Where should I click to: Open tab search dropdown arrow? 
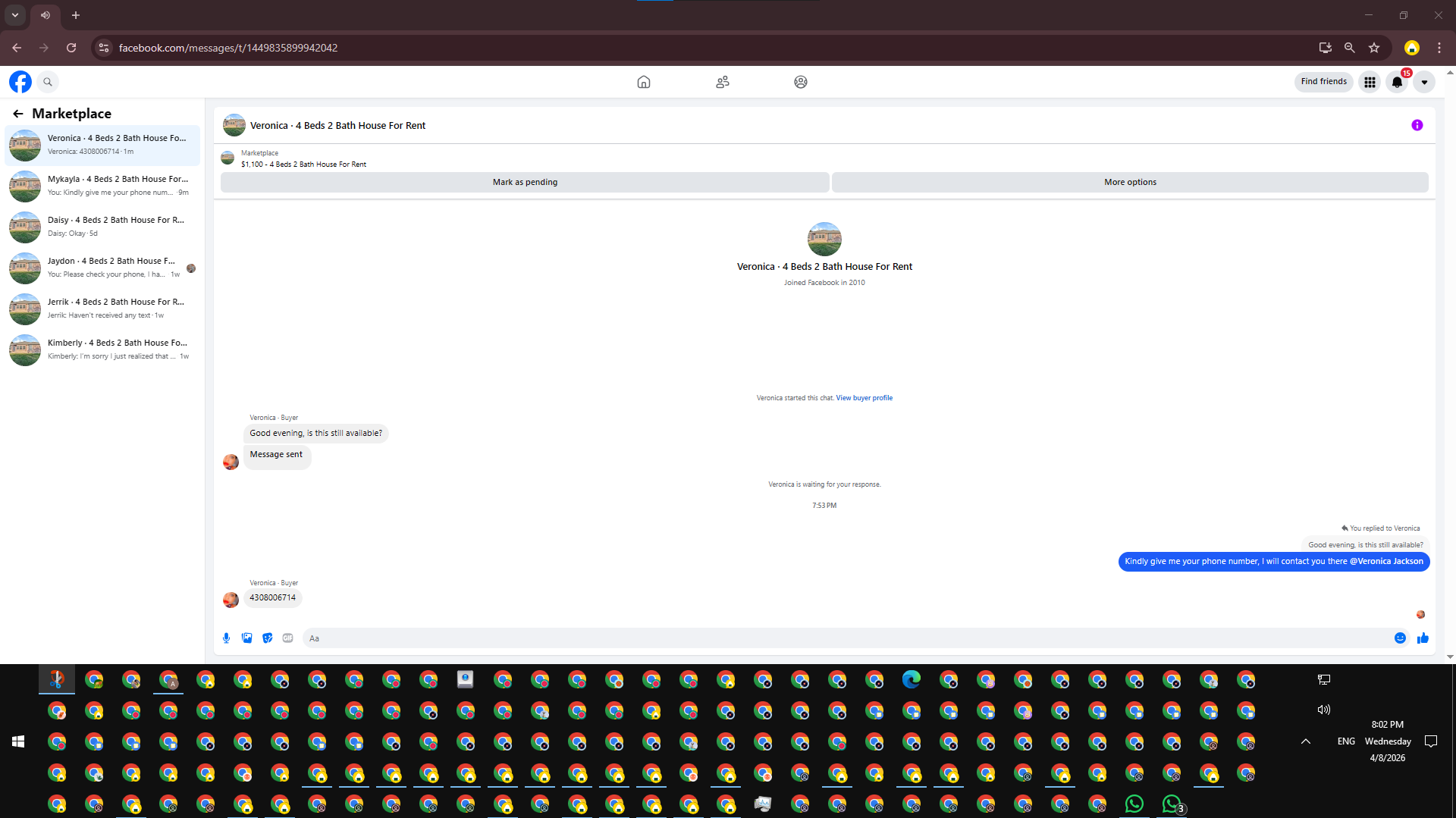(15, 15)
